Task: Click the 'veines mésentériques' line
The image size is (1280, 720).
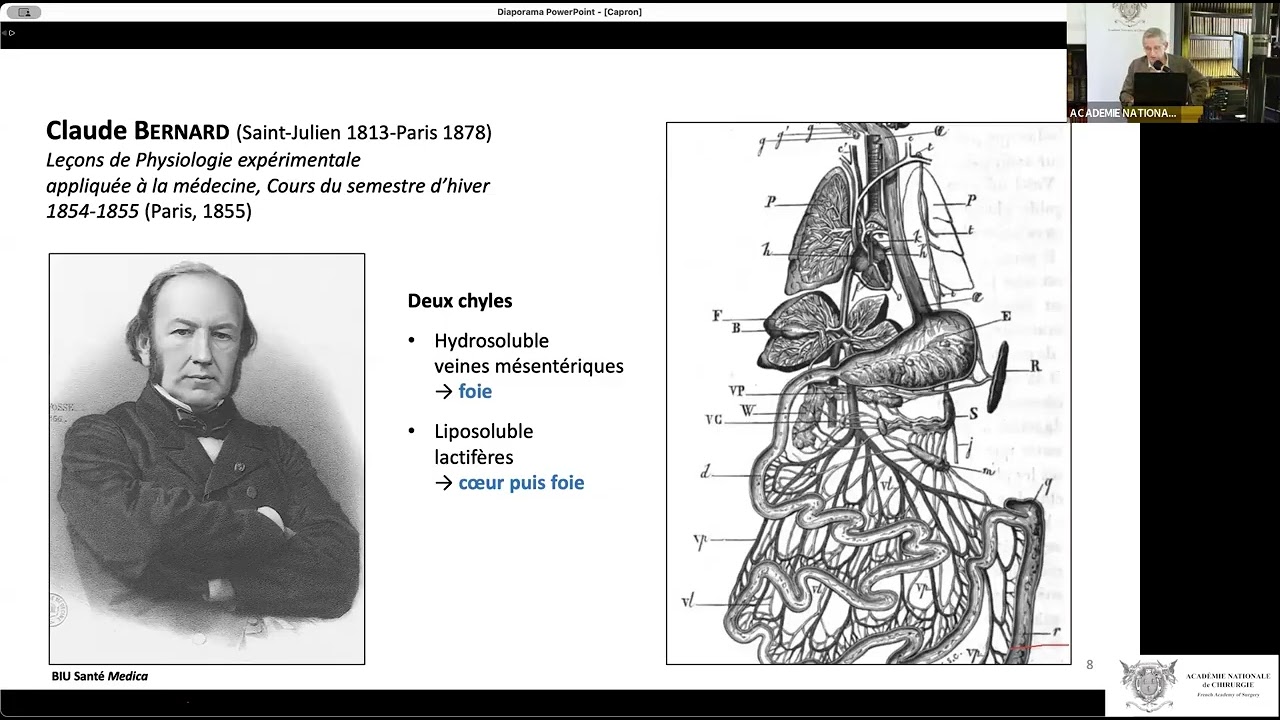Action: pos(529,366)
